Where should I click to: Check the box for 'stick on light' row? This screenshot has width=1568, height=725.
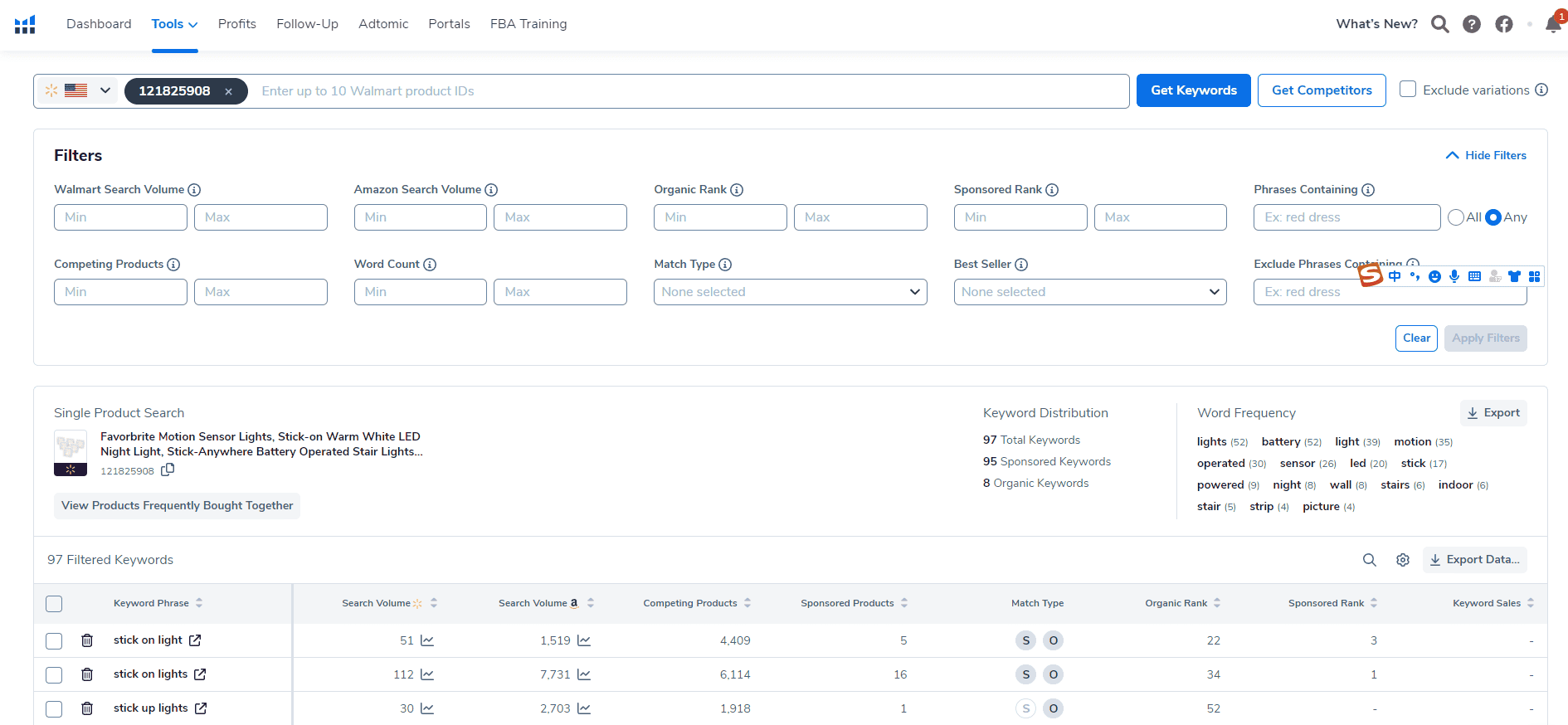[x=54, y=640]
